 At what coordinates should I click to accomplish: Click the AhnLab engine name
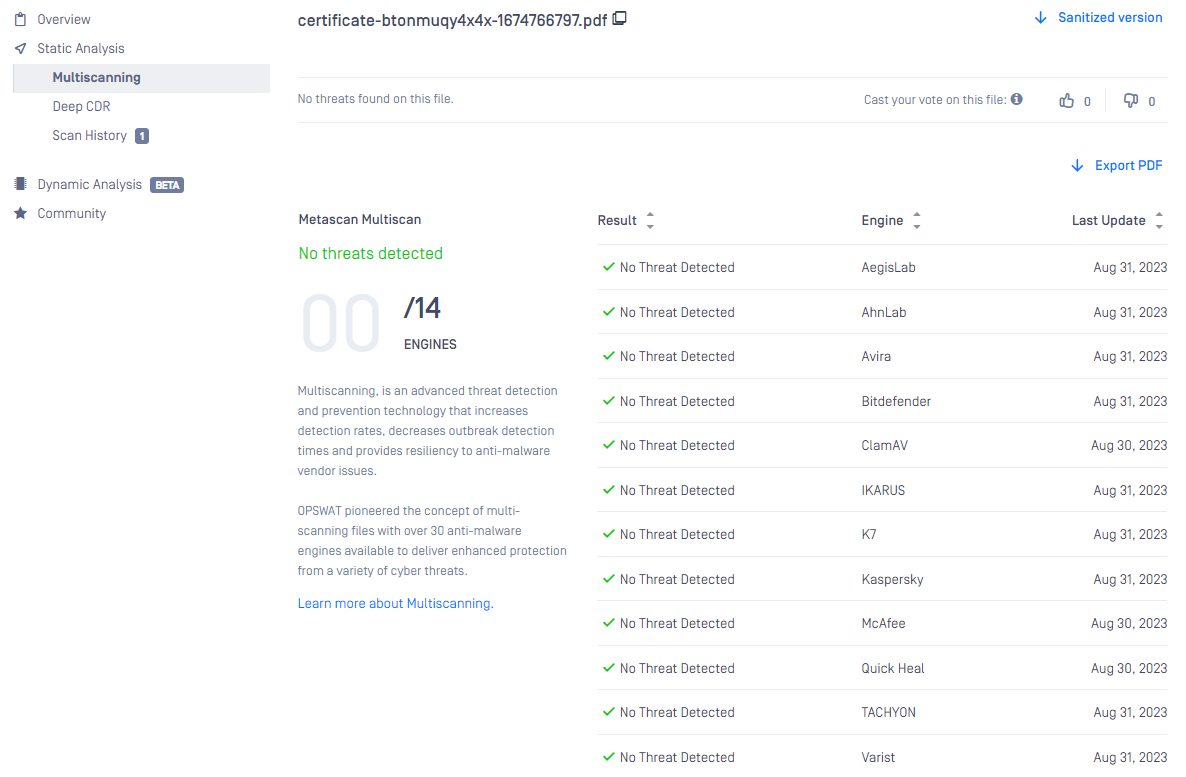[883, 312]
